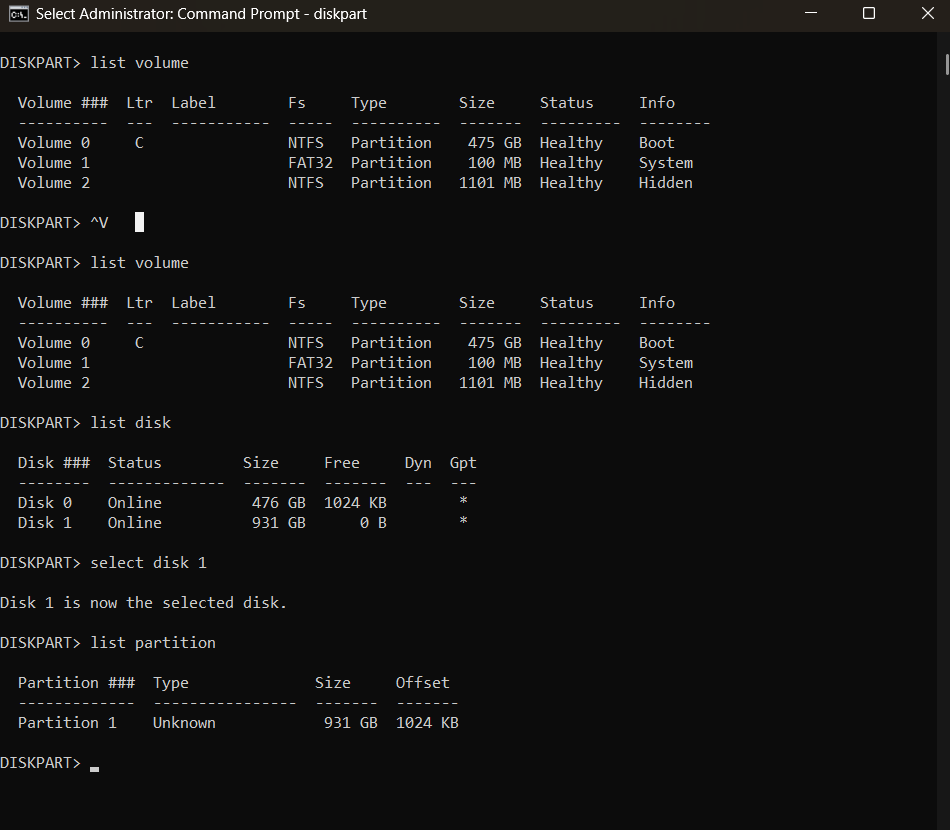The width and height of the screenshot is (950, 830).
Task: Click the vertical scrollbar thumb
Action: [947, 64]
